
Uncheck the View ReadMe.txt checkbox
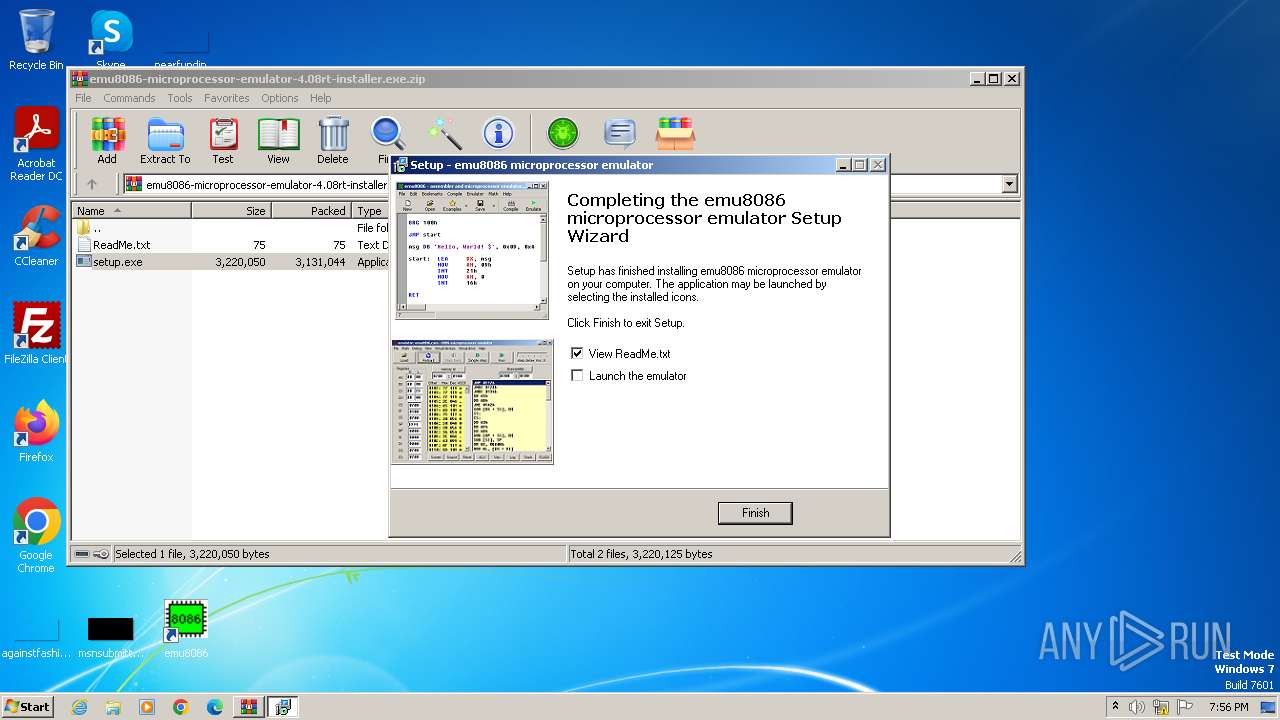point(577,353)
